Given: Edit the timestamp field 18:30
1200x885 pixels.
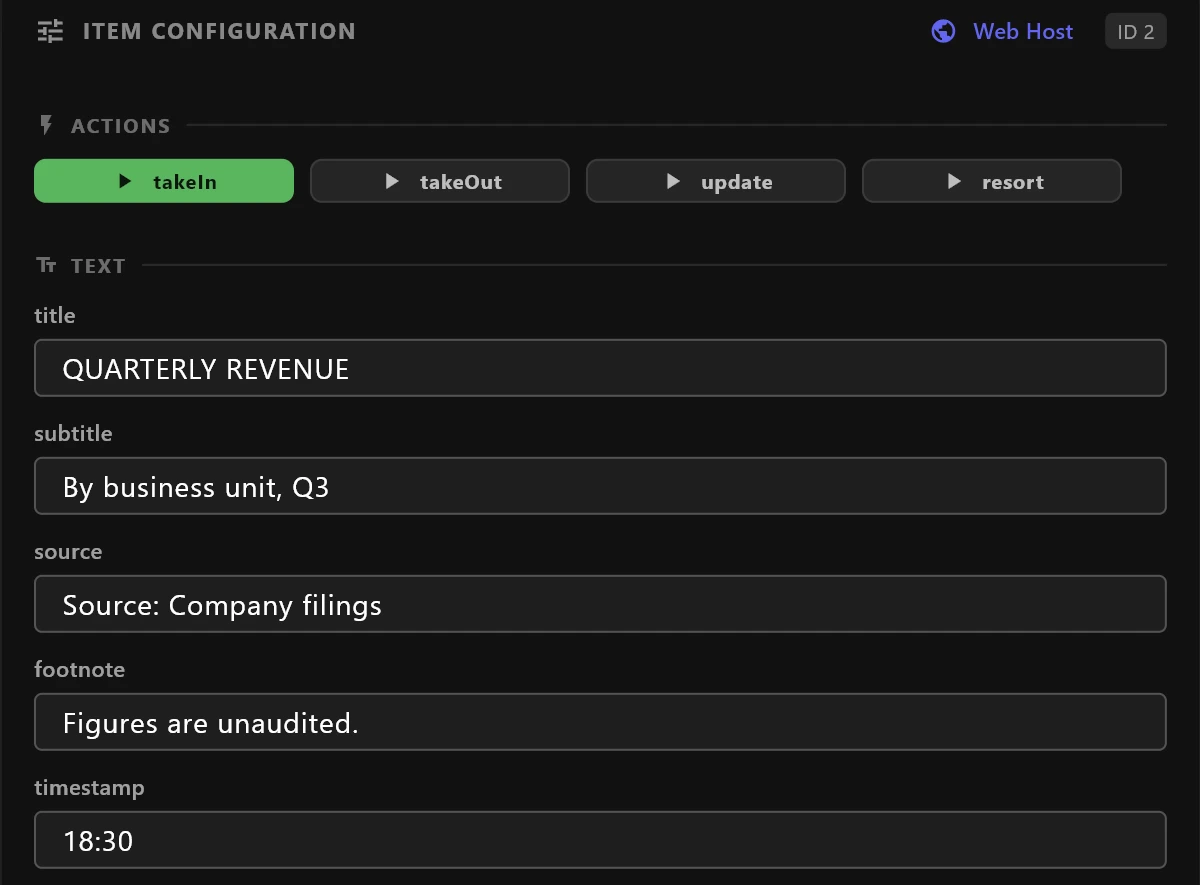Looking at the screenshot, I should point(600,840).
